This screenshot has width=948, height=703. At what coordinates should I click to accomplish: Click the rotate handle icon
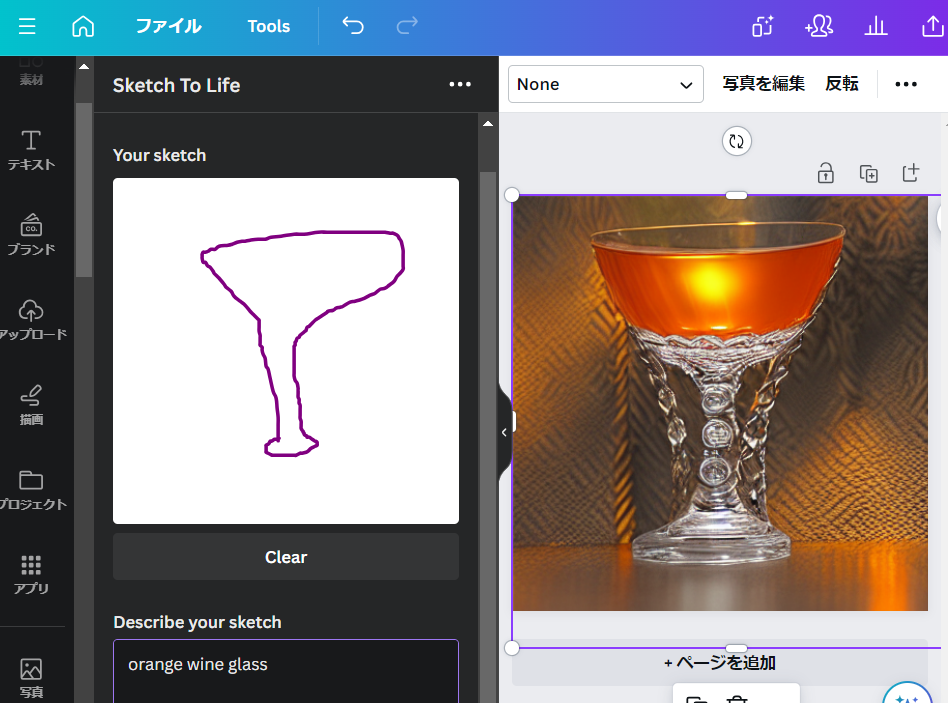pos(736,141)
